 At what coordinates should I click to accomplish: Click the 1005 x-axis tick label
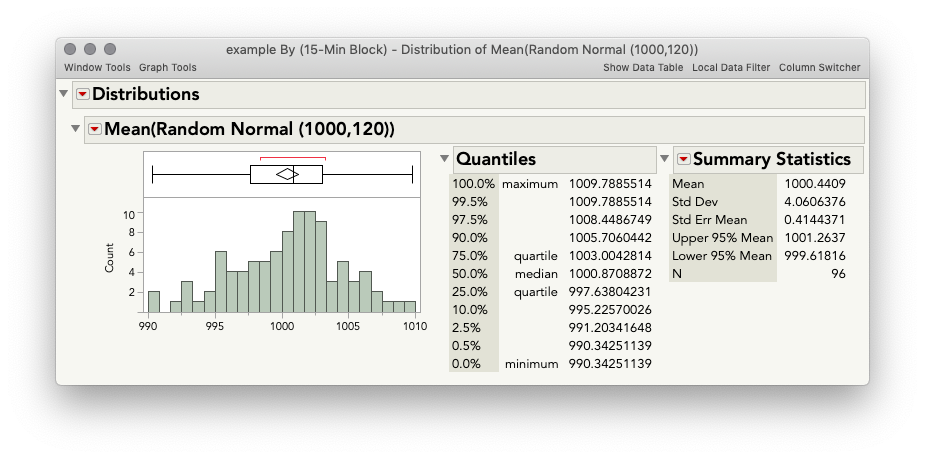349,326
